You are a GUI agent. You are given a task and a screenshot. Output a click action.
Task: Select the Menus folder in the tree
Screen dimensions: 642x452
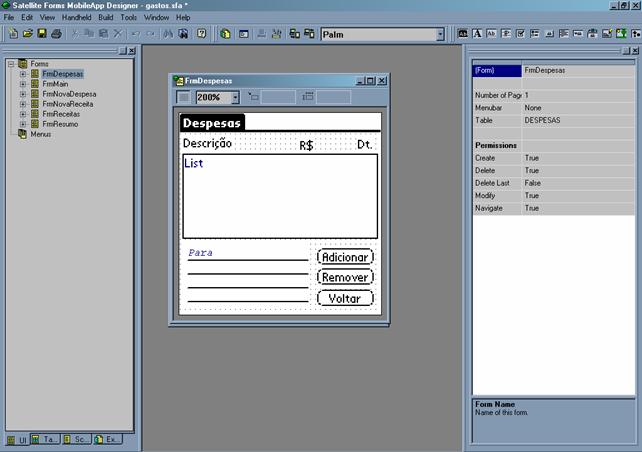[40, 134]
